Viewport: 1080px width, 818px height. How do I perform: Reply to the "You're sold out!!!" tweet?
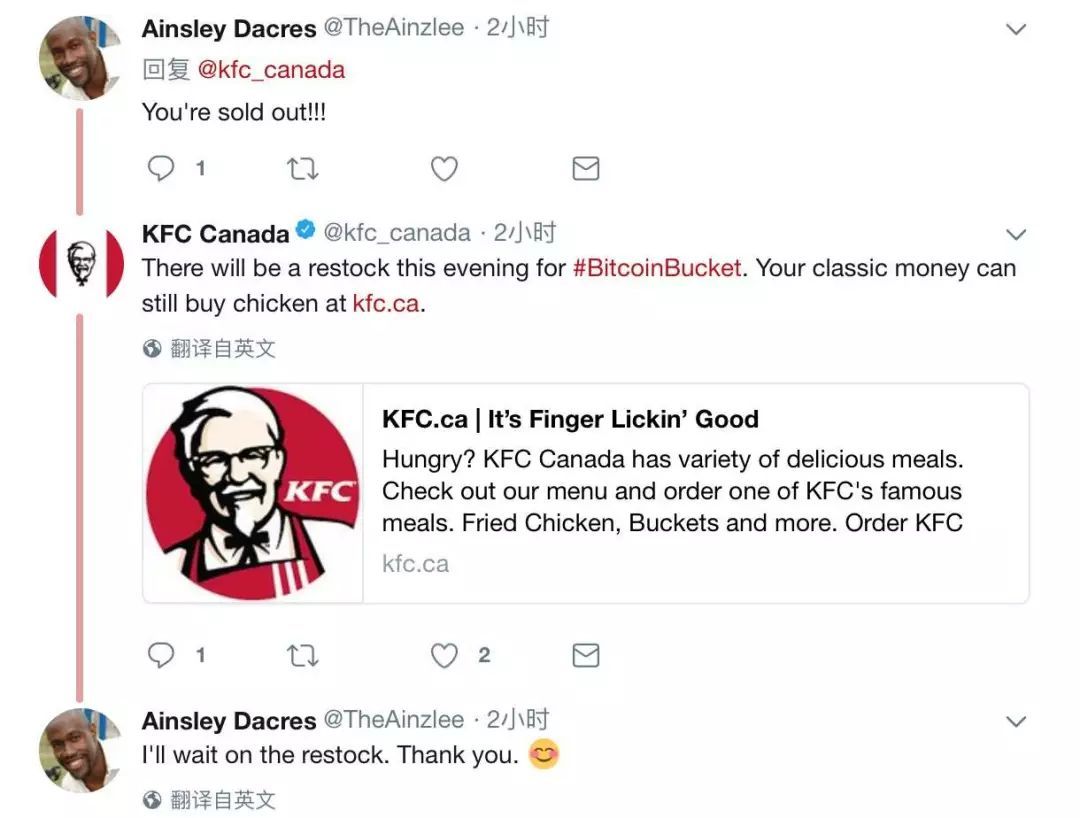(x=161, y=169)
